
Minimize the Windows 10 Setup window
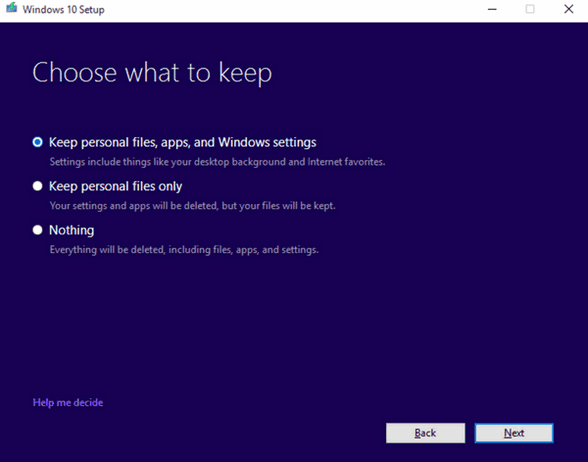tap(492, 9)
